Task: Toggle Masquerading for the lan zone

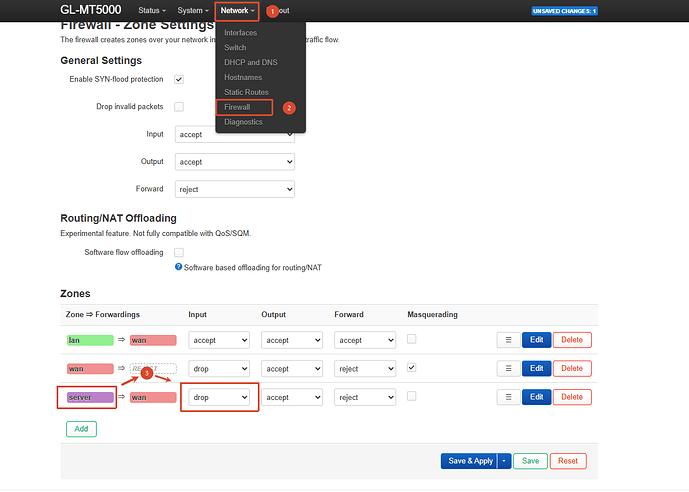Action: 411,339
